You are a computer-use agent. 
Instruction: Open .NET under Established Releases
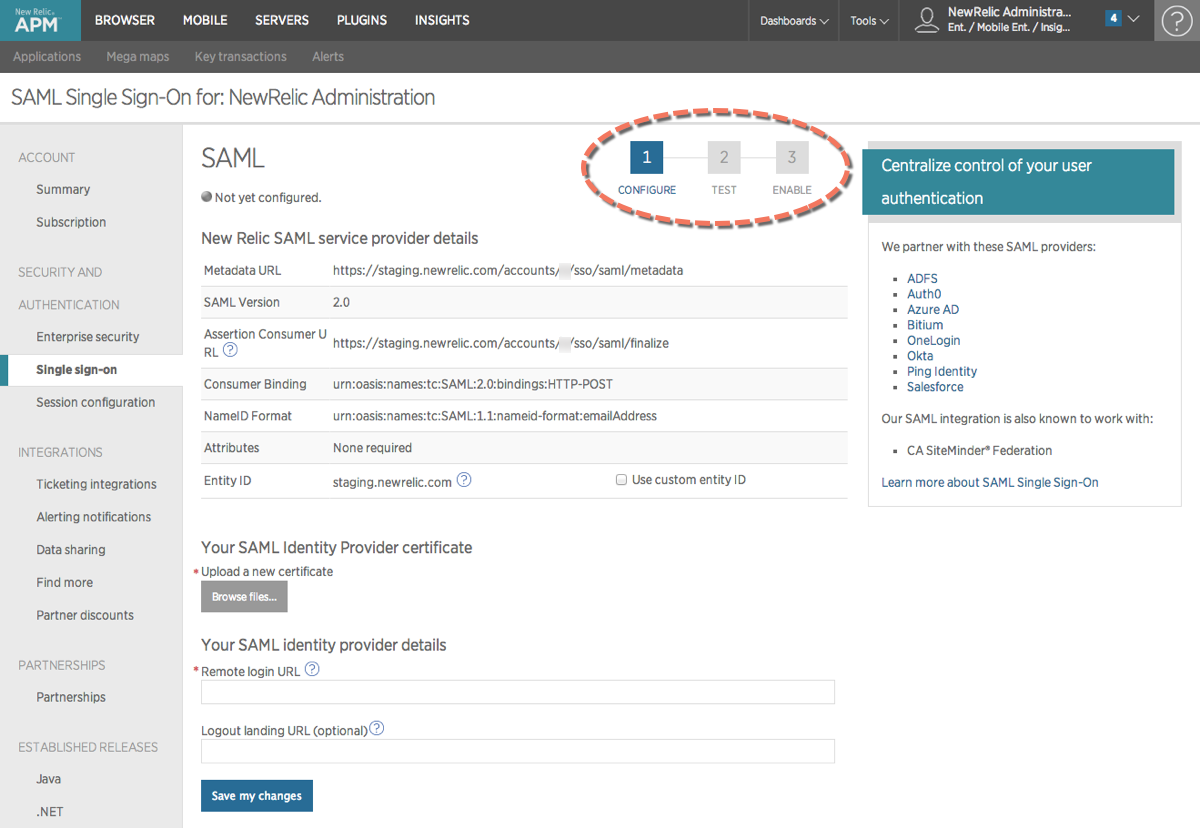50,812
